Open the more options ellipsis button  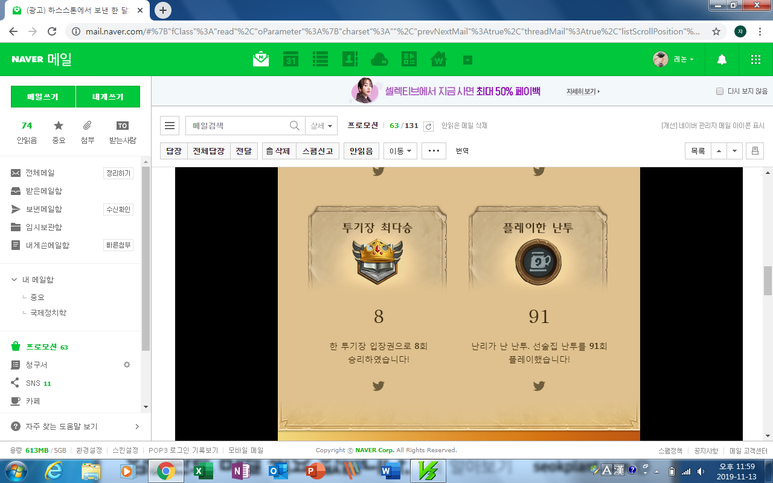[x=434, y=151]
